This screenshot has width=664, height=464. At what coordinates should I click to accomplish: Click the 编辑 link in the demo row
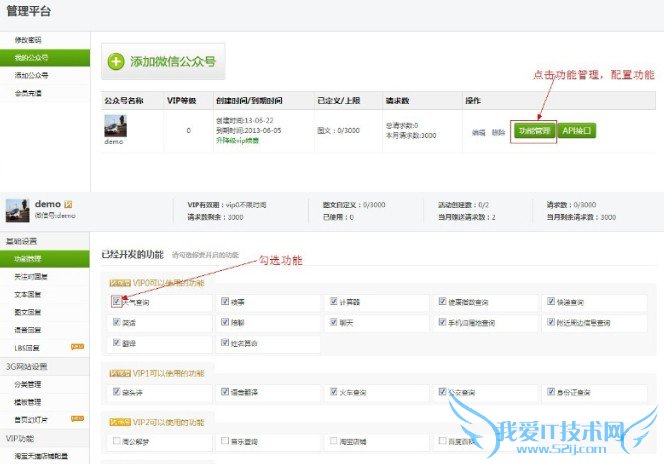point(478,132)
